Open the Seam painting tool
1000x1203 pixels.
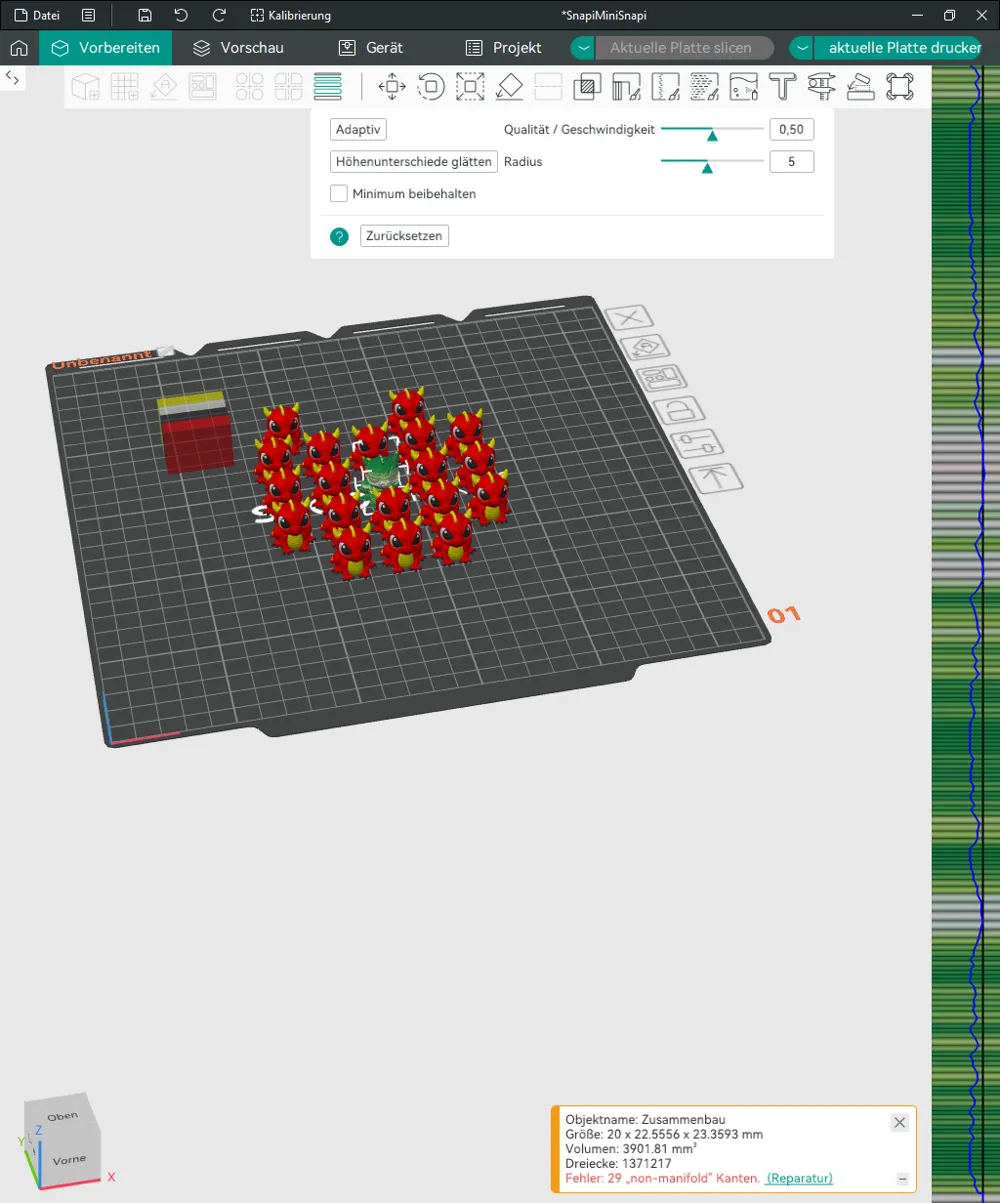[x=665, y=87]
